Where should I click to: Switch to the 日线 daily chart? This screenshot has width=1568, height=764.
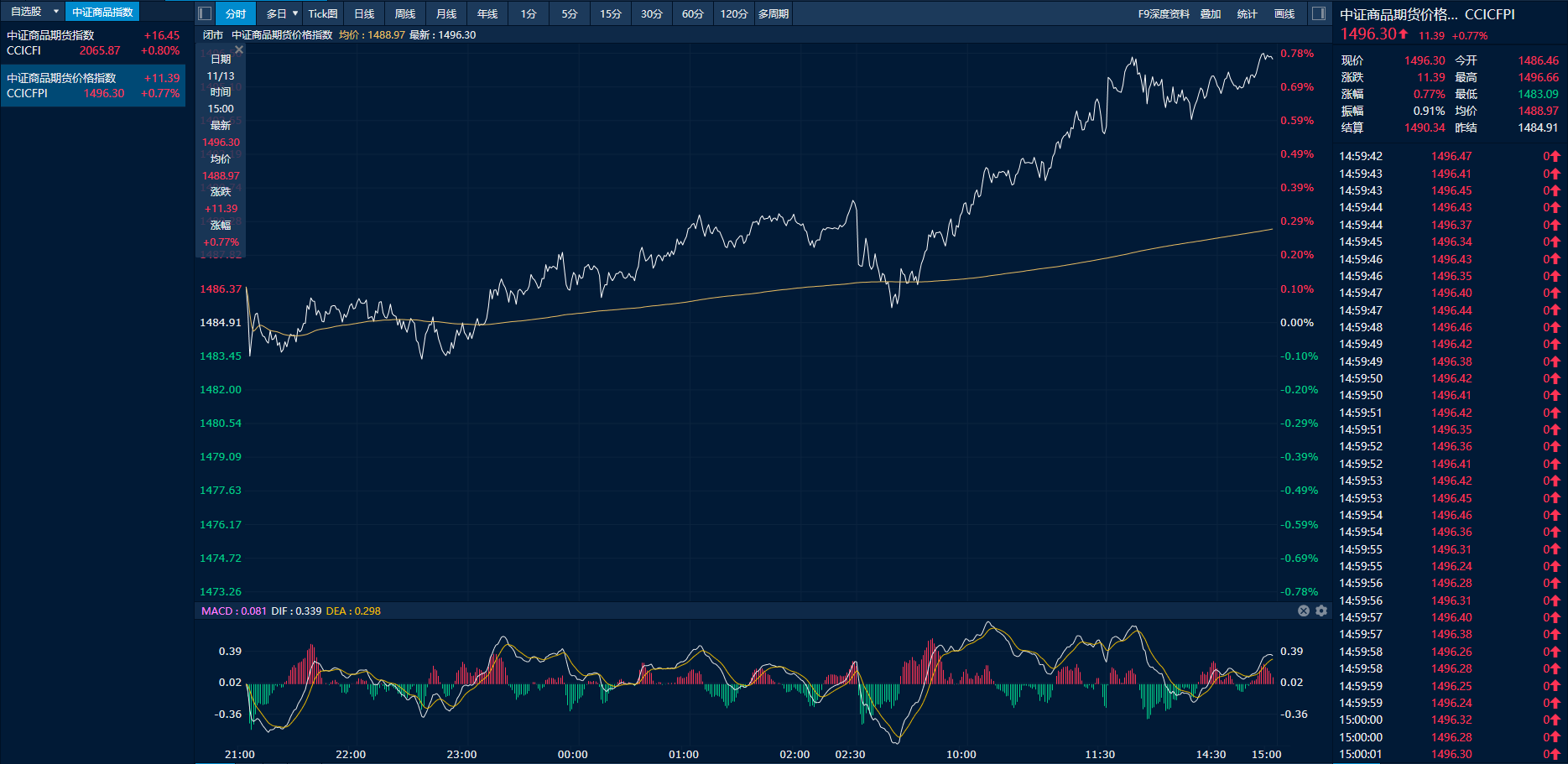tap(364, 13)
